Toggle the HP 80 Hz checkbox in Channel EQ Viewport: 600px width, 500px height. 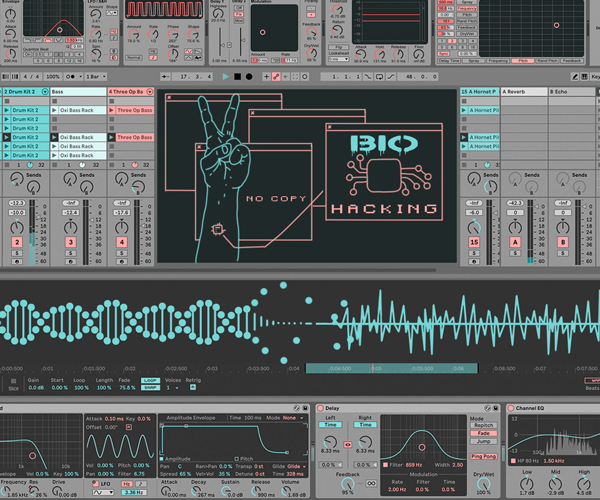[514, 461]
